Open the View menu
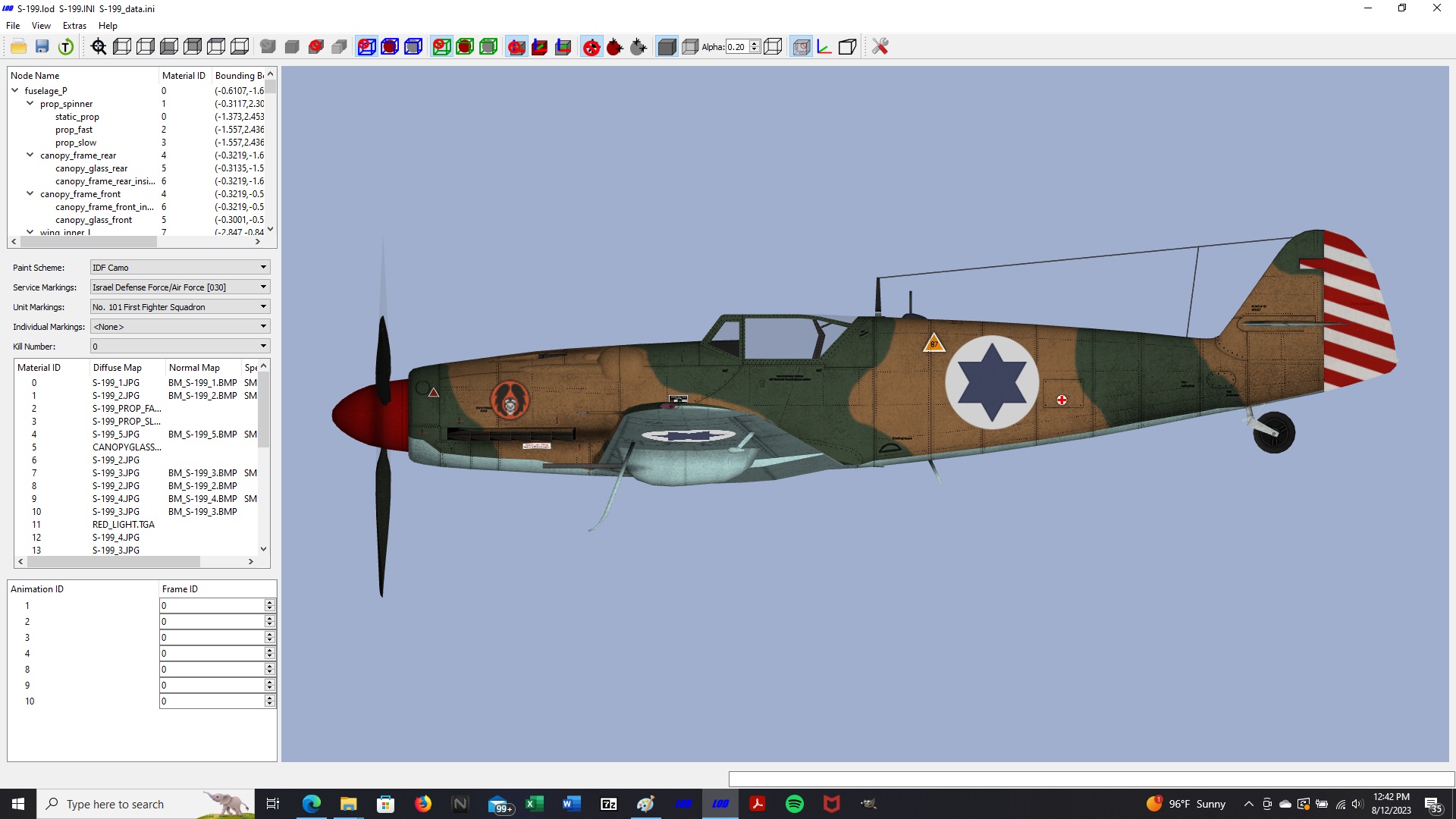Screen dimensions: 1456x819 coord(41,26)
